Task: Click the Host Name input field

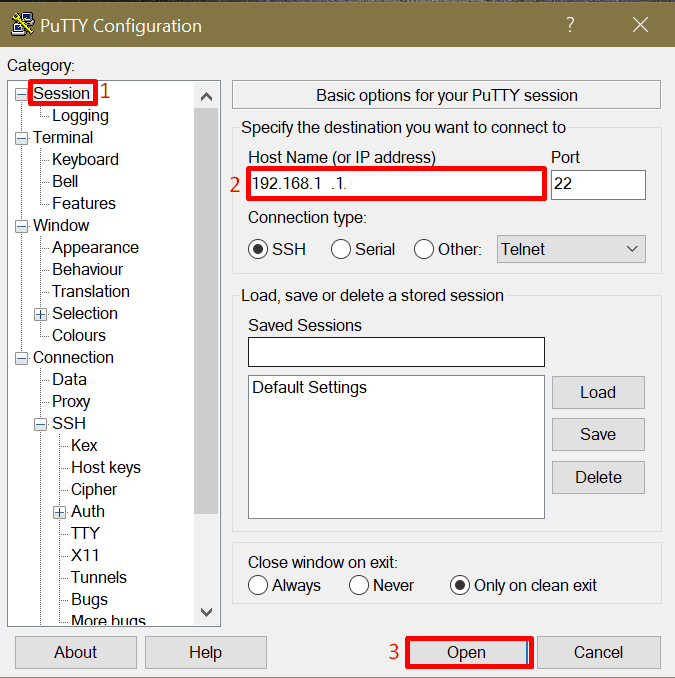Action: point(396,184)
